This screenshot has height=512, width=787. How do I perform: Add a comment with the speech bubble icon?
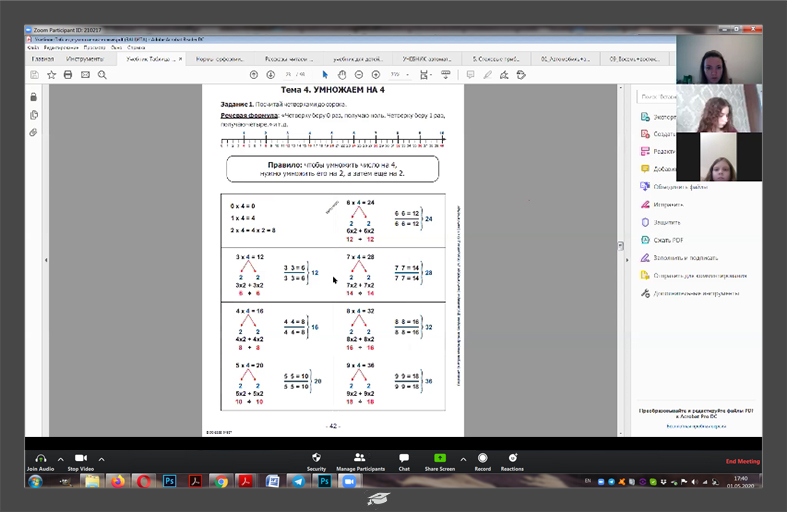click(470, 75)
